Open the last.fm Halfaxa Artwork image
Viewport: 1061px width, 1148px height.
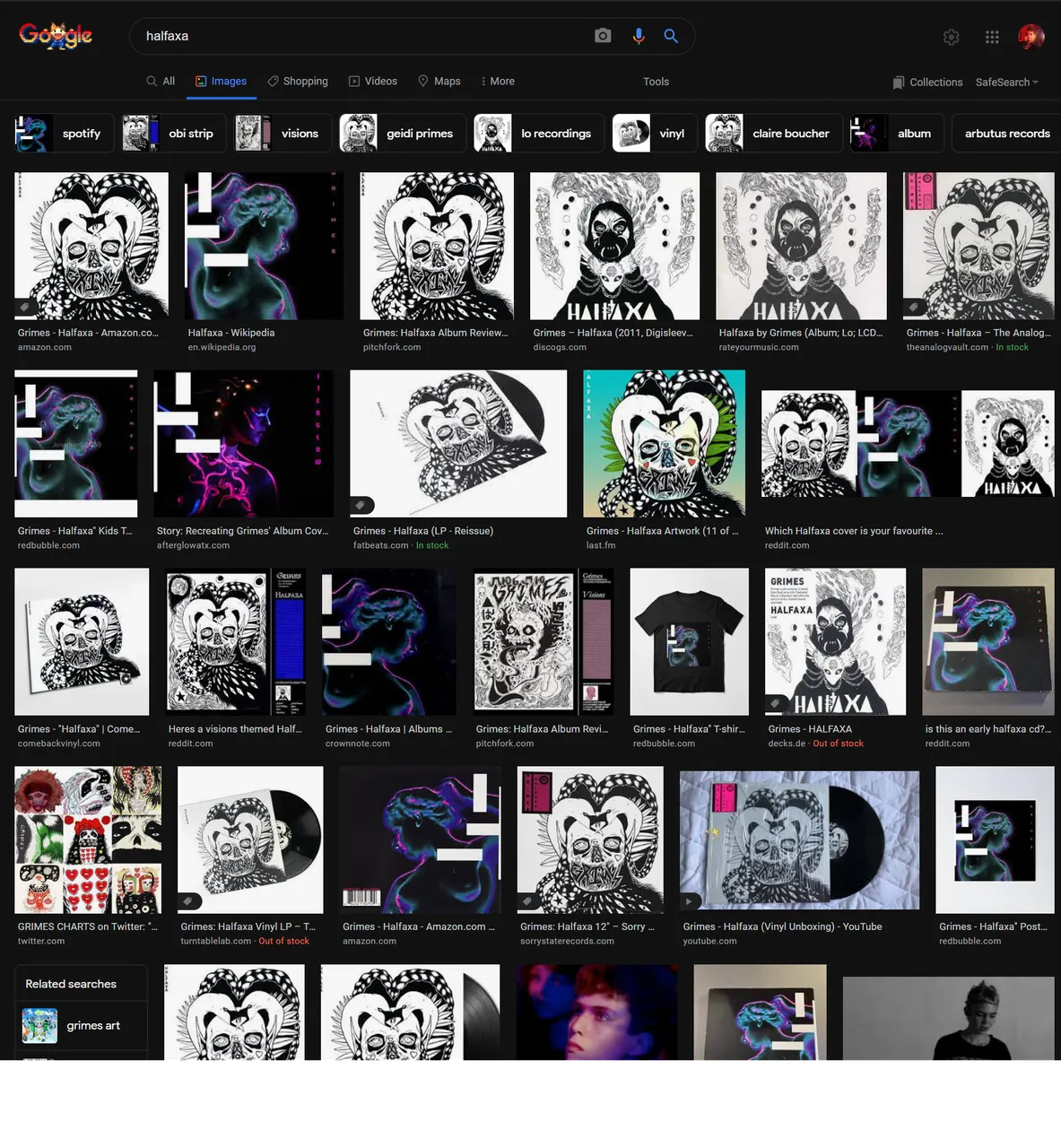pyautogui.click(x=664, y=443)
